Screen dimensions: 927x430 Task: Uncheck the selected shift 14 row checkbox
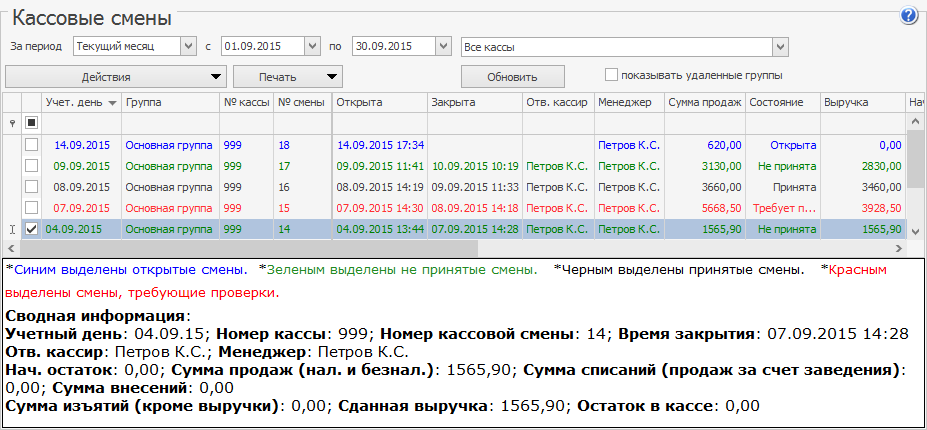tap(32, 229)
